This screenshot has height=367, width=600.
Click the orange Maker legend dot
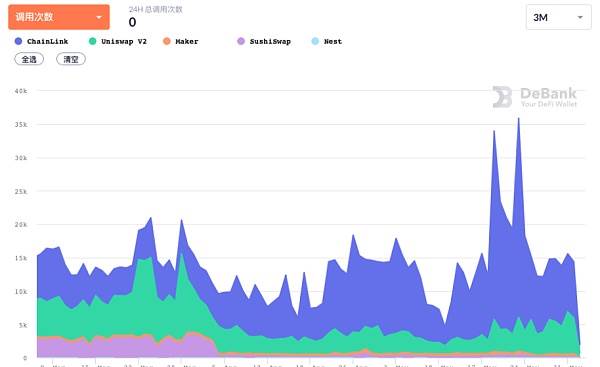(167, 41)
